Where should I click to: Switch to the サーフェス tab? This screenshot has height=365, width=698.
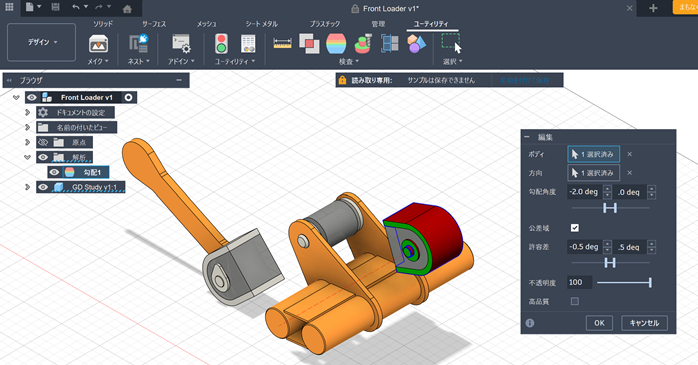tap(154, 24)
